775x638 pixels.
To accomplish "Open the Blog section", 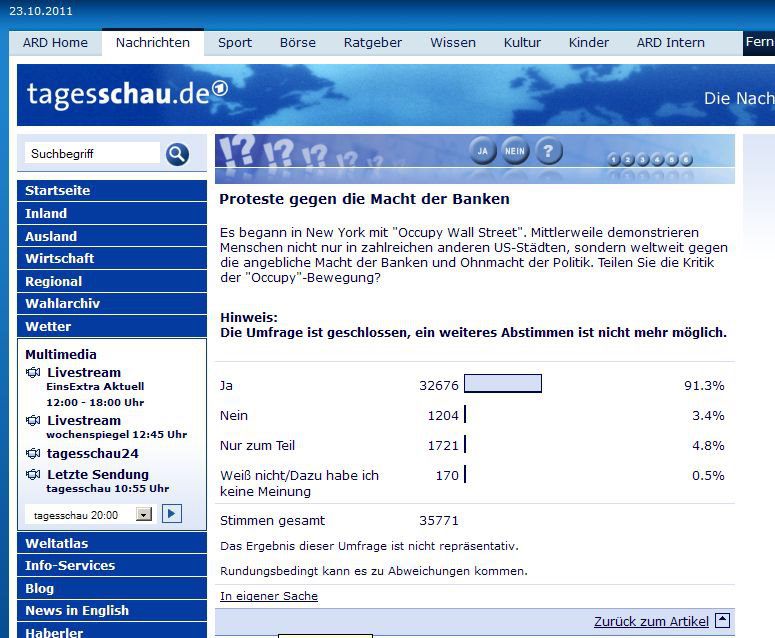I will [x=112, y=588].
